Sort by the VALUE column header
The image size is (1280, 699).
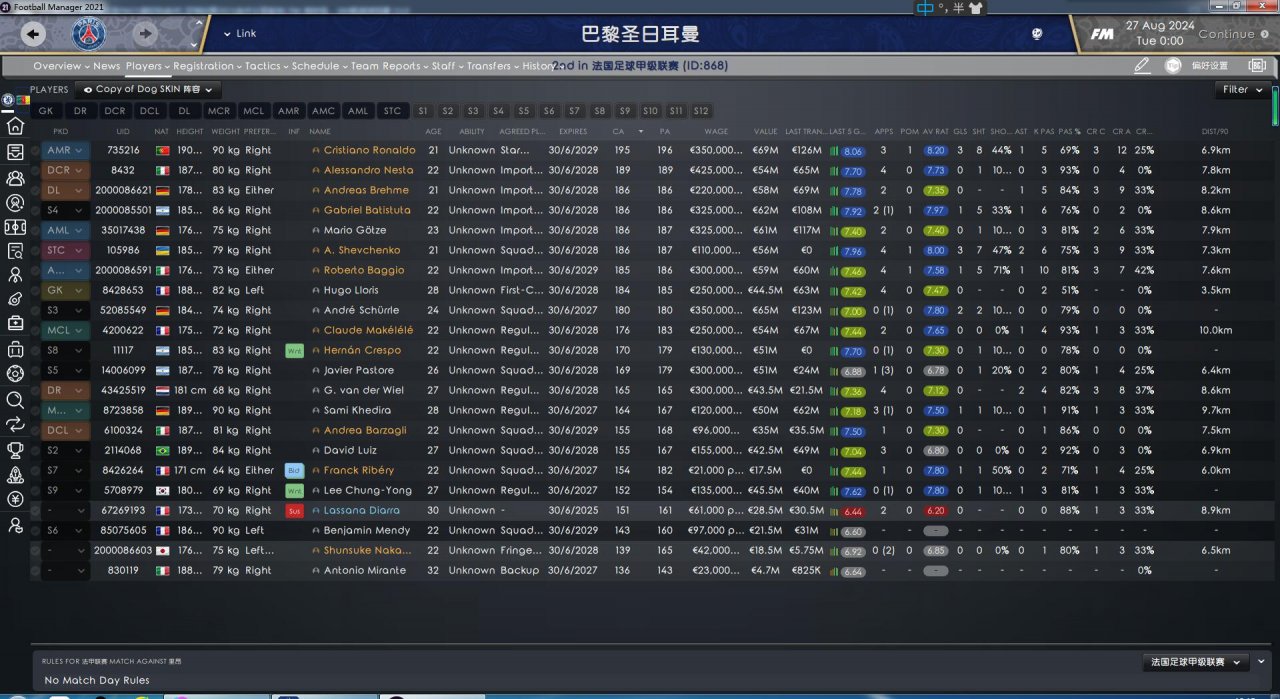click(765, 131)
